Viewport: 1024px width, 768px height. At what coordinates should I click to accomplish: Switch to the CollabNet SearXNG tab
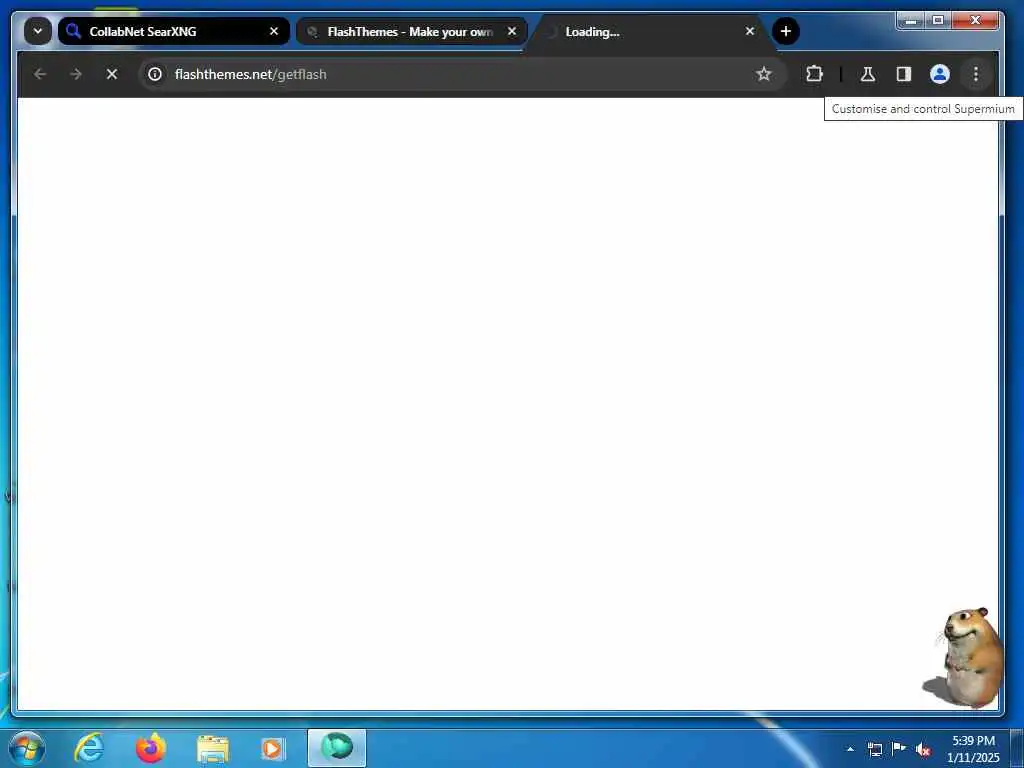(x=174, y=31)
